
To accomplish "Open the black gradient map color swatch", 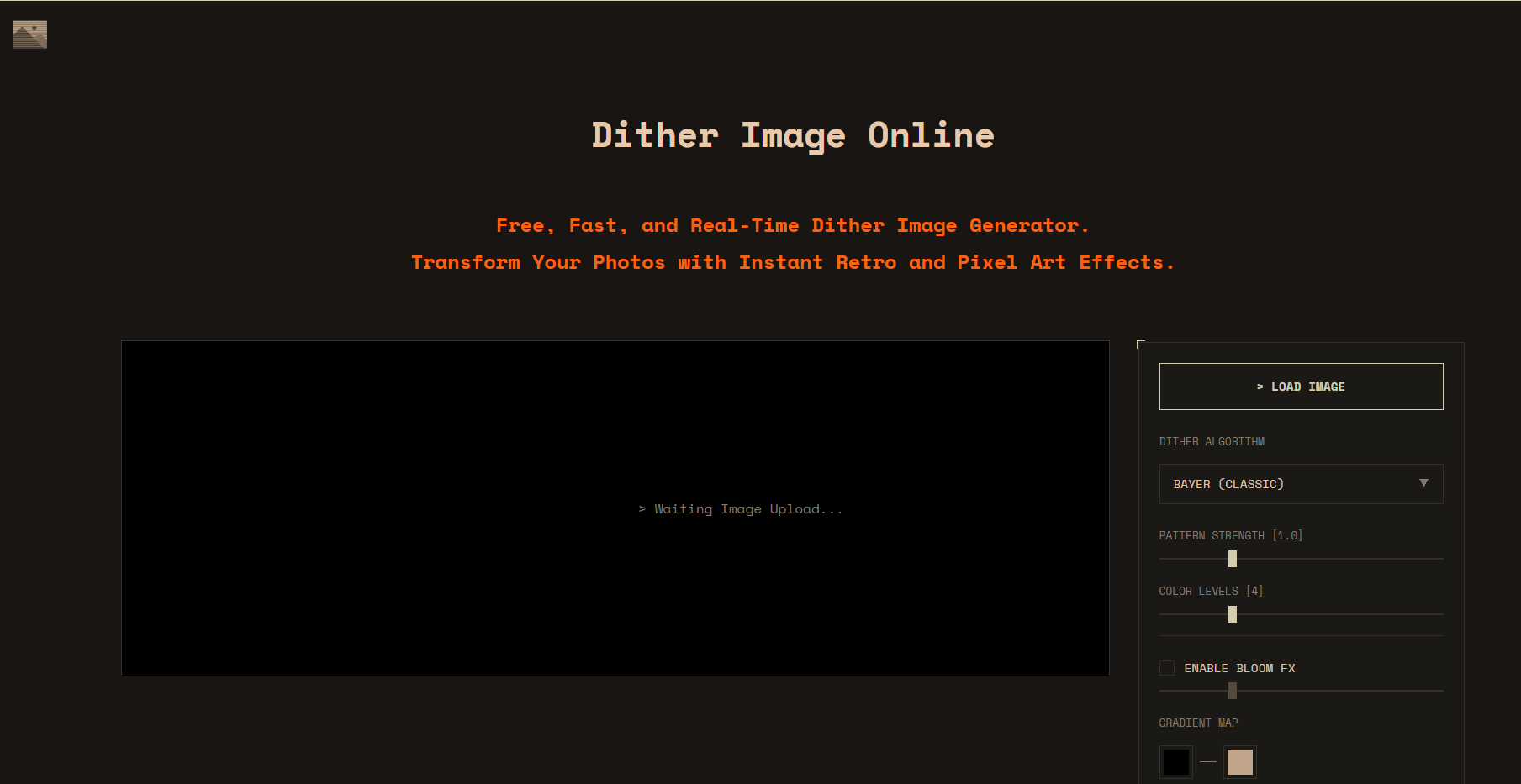I will click(x=1175, y=761).
